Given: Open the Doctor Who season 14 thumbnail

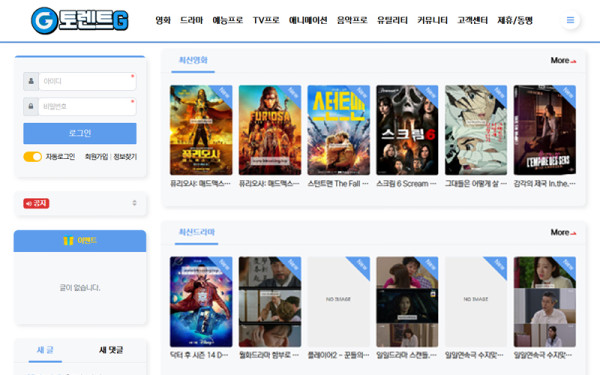Looking at the screenshot, I should tap(201, 302).
